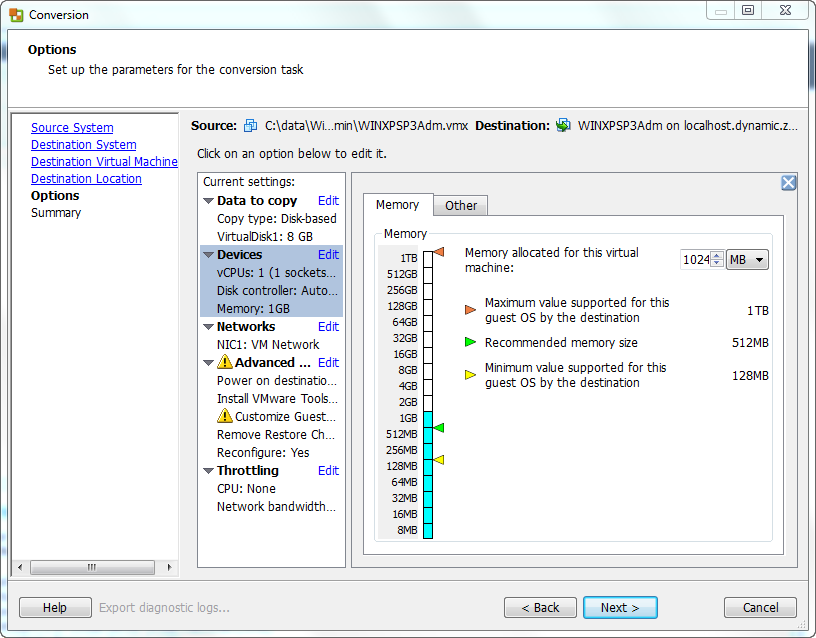Select the VirtualDisk1: 8 GB row
This screenshot has height=638, width=816.
tap(265, 237)
